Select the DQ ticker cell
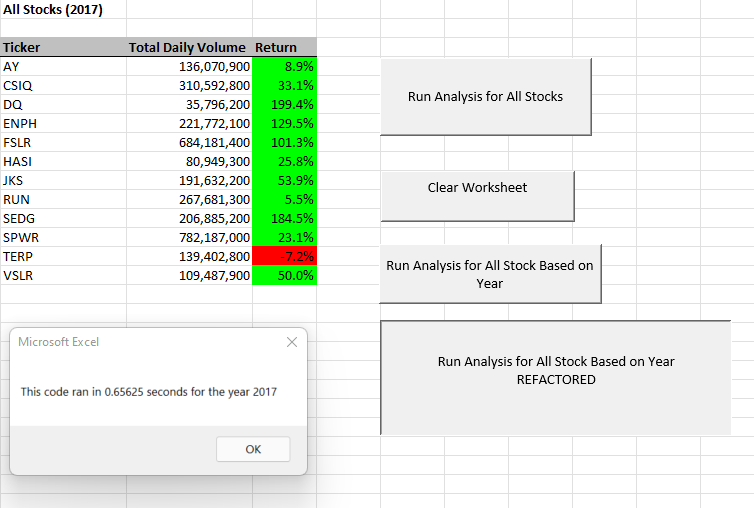This screenshot has width=754, height=508. pos(63,104)
